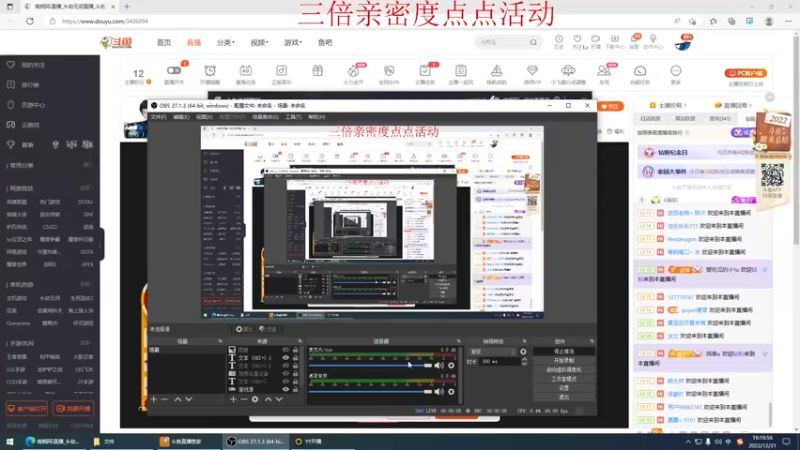Screen dimensions: 800x450
Task: Open the 场景集合(S) menu in OBS
Action: click(265, 117)
